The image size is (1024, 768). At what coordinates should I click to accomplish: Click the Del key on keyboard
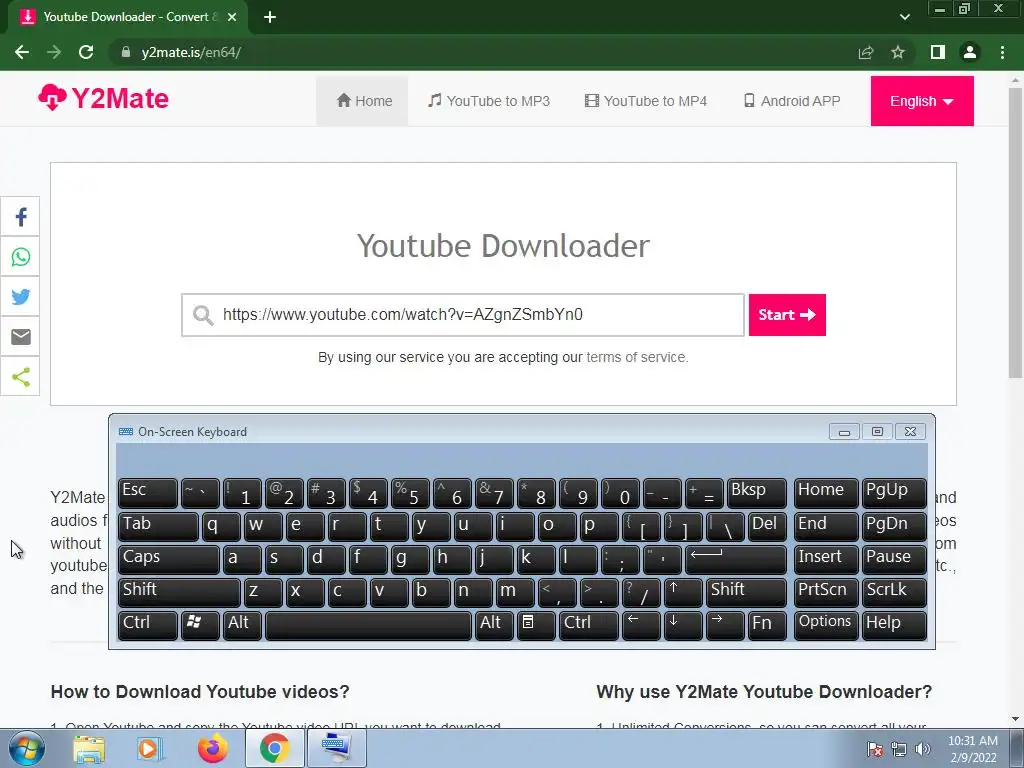(767, 526)
